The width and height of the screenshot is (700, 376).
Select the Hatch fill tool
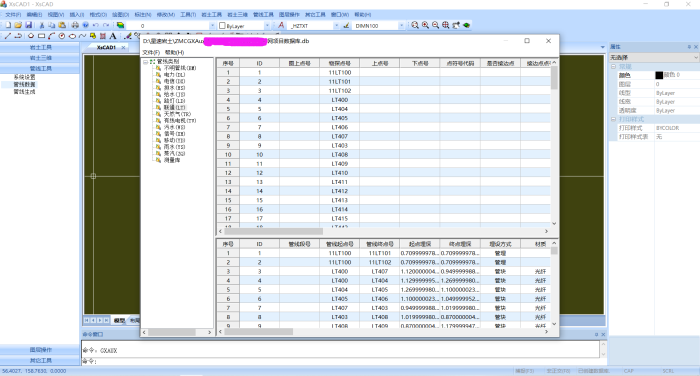(103, 36)
